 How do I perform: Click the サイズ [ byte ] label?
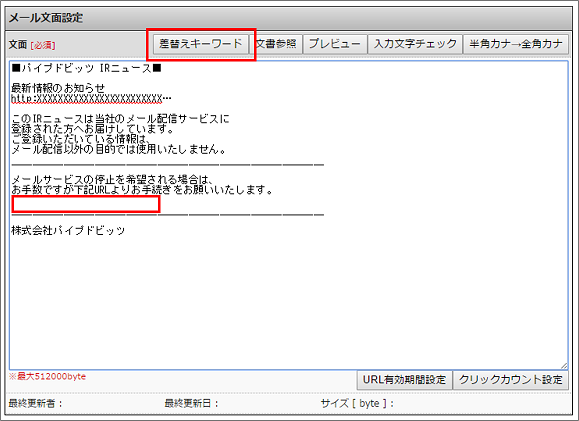(357, 403)
